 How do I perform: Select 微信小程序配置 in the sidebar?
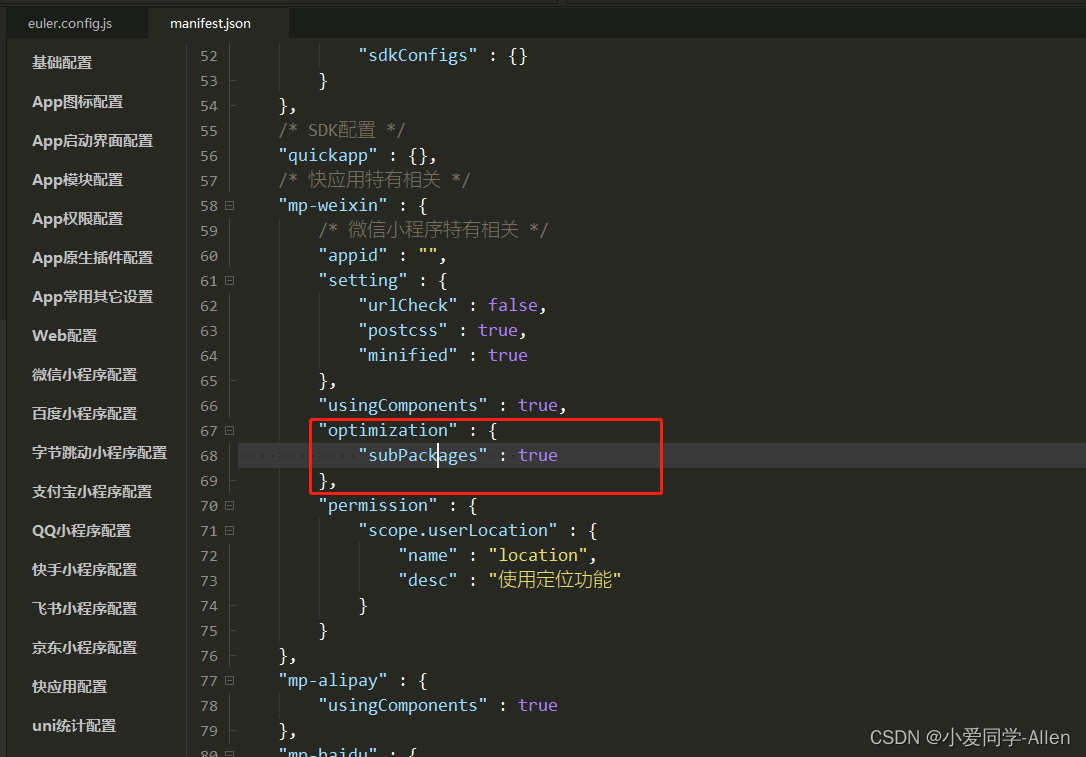point(82,374)
